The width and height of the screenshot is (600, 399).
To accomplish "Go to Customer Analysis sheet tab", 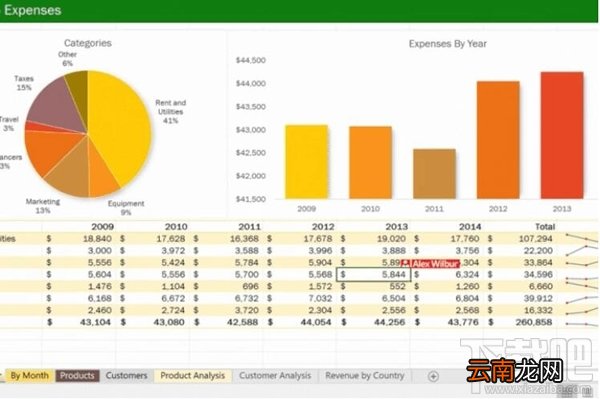I will (275, 376).
